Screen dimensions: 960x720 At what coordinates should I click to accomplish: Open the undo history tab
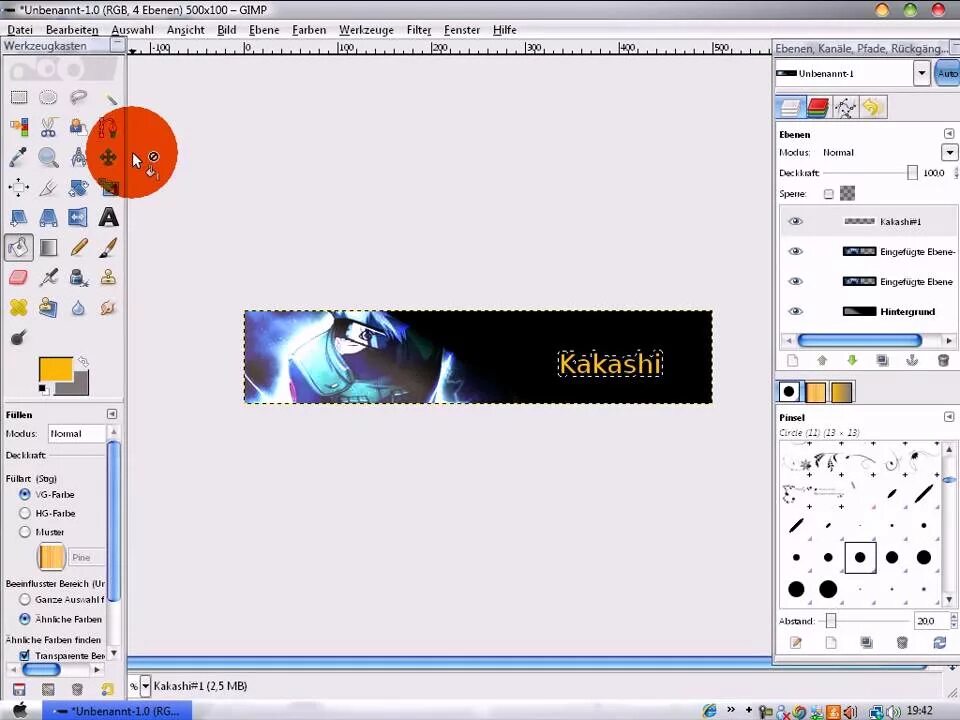[x=872, y=108]
